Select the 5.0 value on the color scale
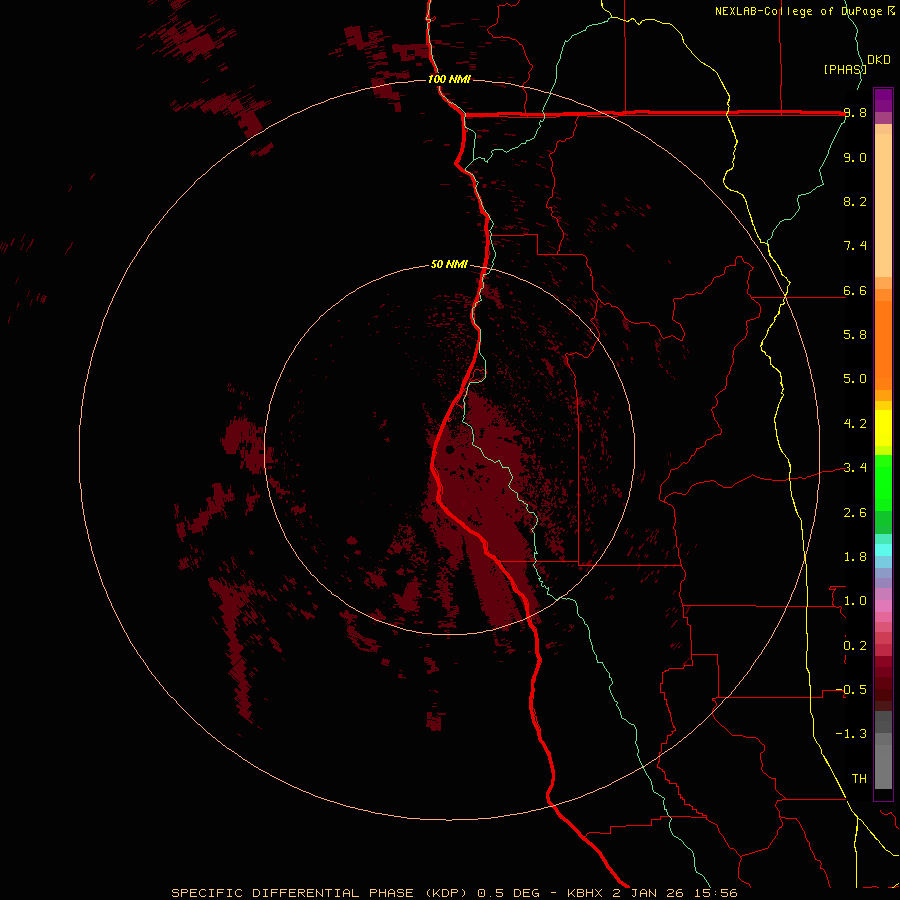This screenshot has height=900, width=900. (x=855, y=379)
